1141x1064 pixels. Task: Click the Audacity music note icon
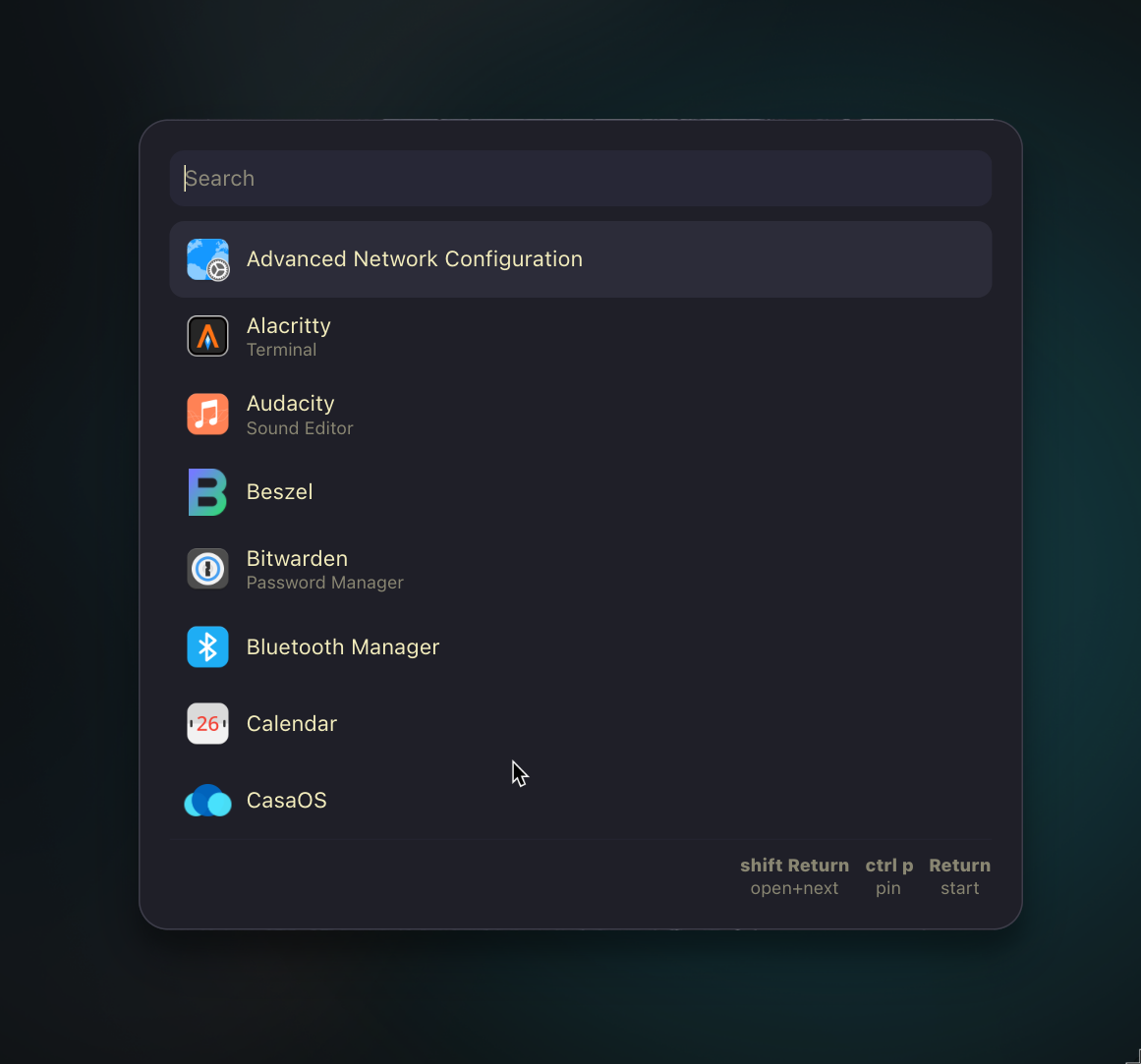[207, 414]
